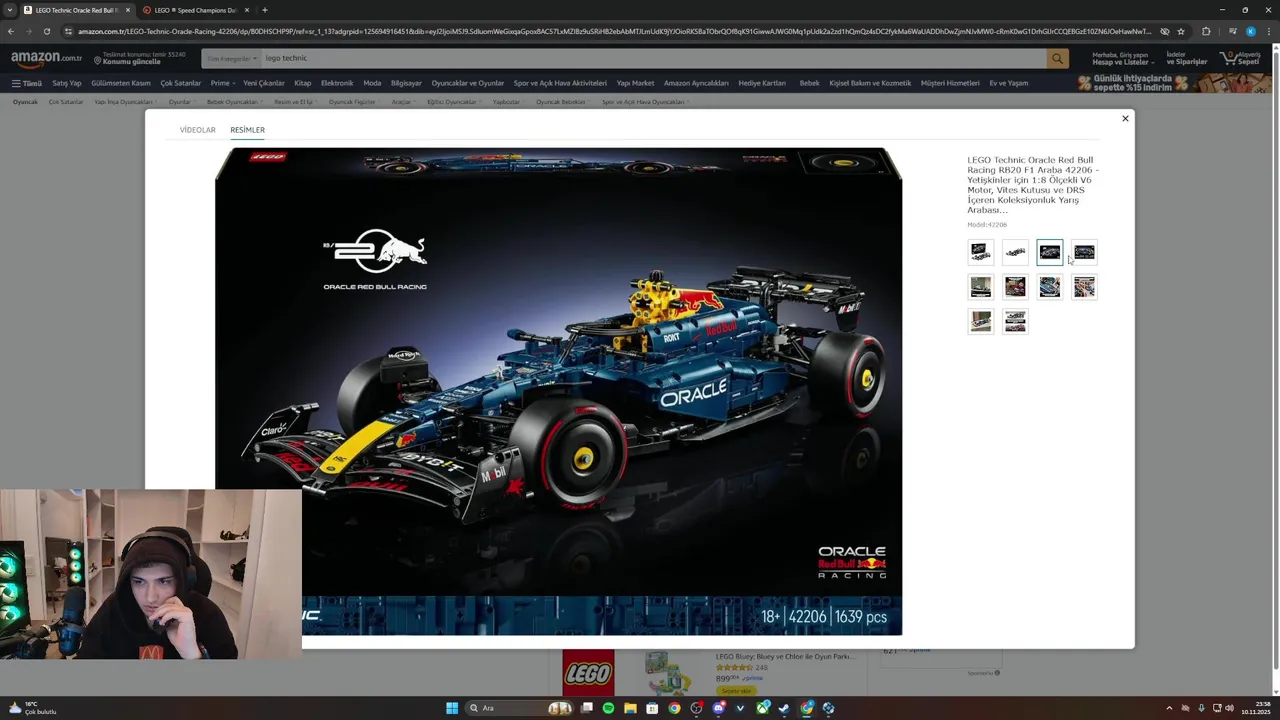This screenshot has height=720, width=1280.
Task: Close the image gallery popup
Action: [x=1125, y=119]
